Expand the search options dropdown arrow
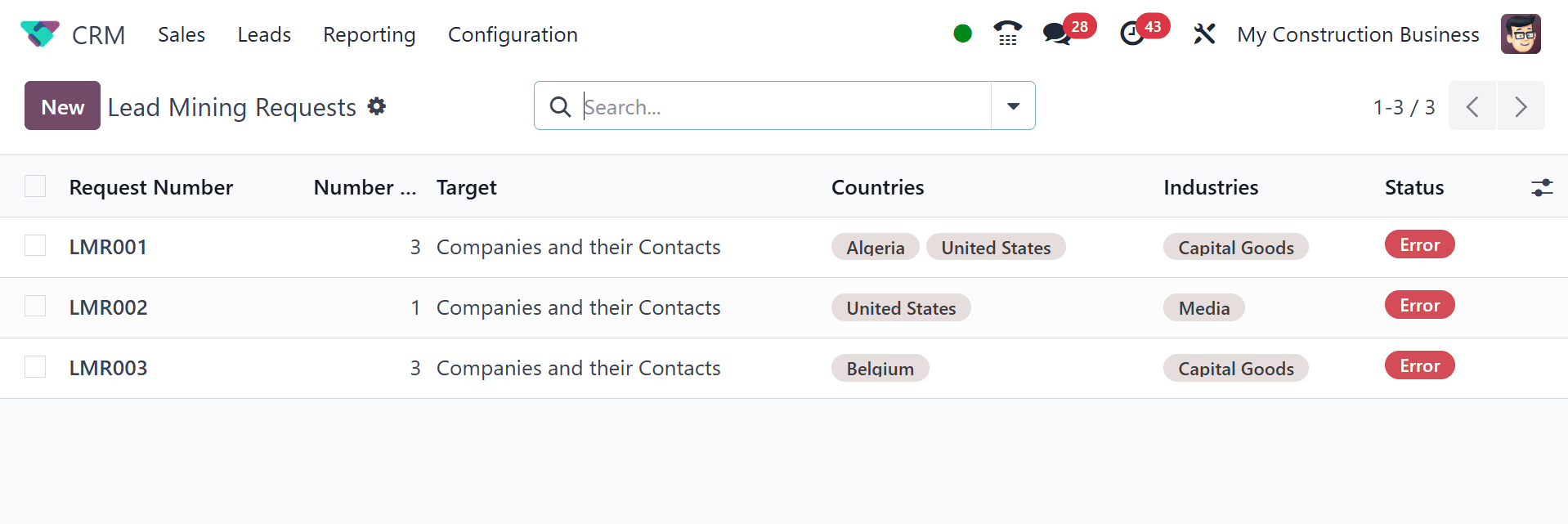 coord(1013,105)
